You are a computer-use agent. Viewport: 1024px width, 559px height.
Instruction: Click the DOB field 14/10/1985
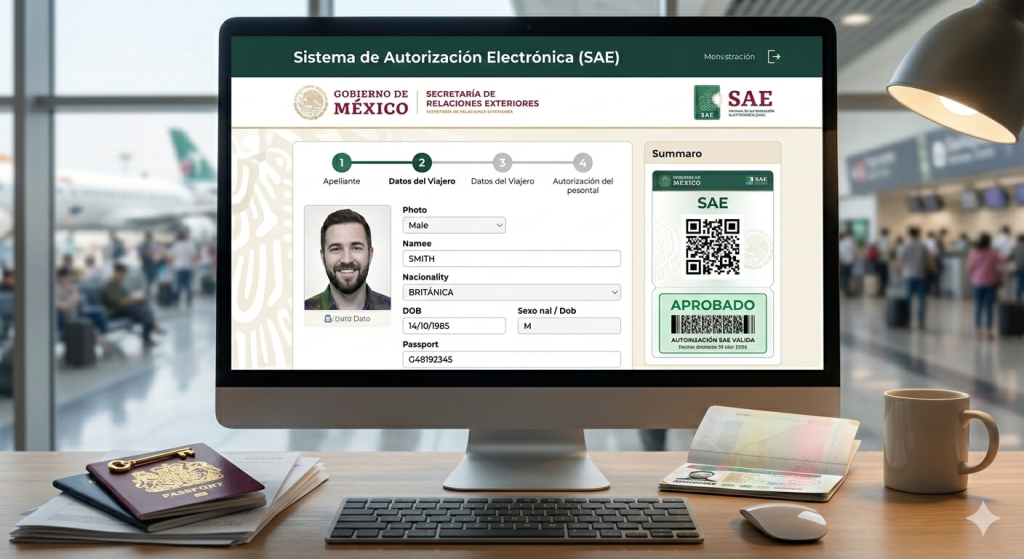454,326
